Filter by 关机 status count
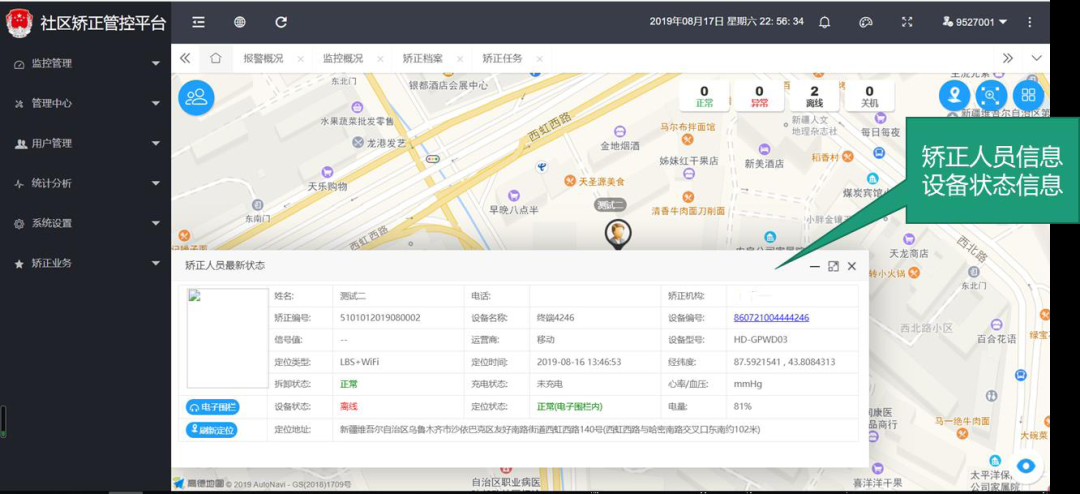This screenshot has width=1080, height=494. [x=869, y=96]
